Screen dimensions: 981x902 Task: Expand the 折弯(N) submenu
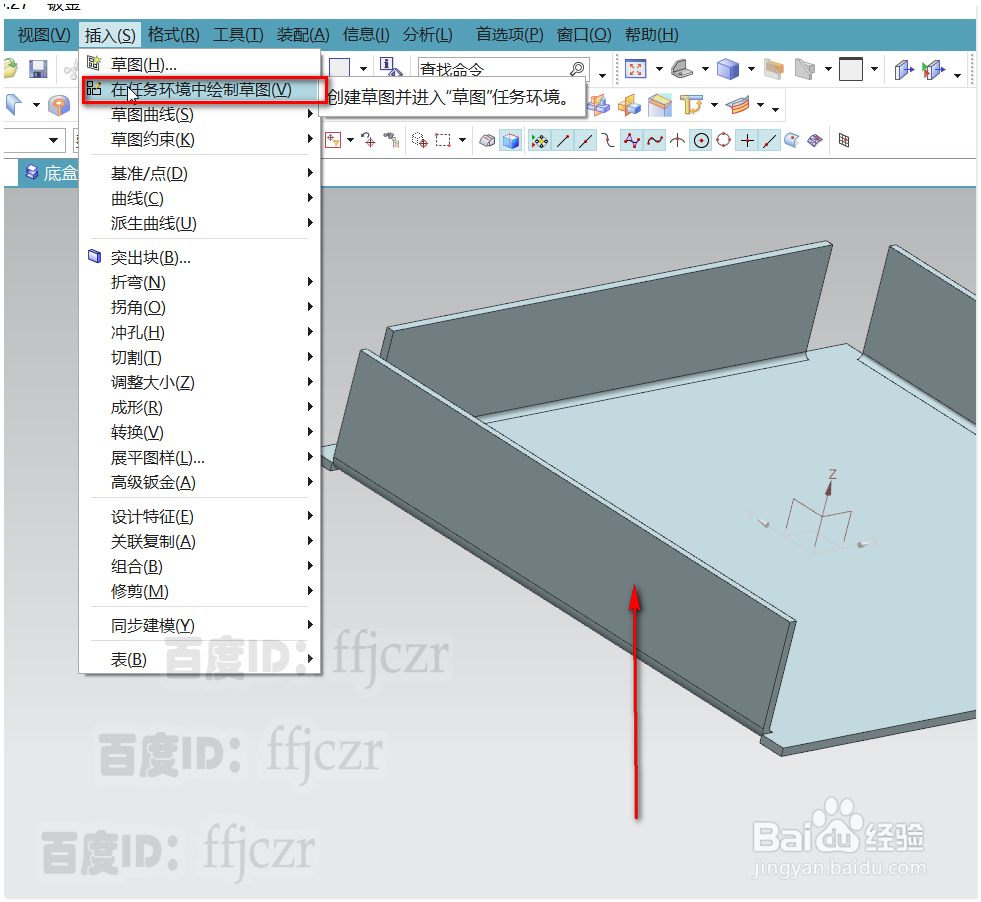200,282
